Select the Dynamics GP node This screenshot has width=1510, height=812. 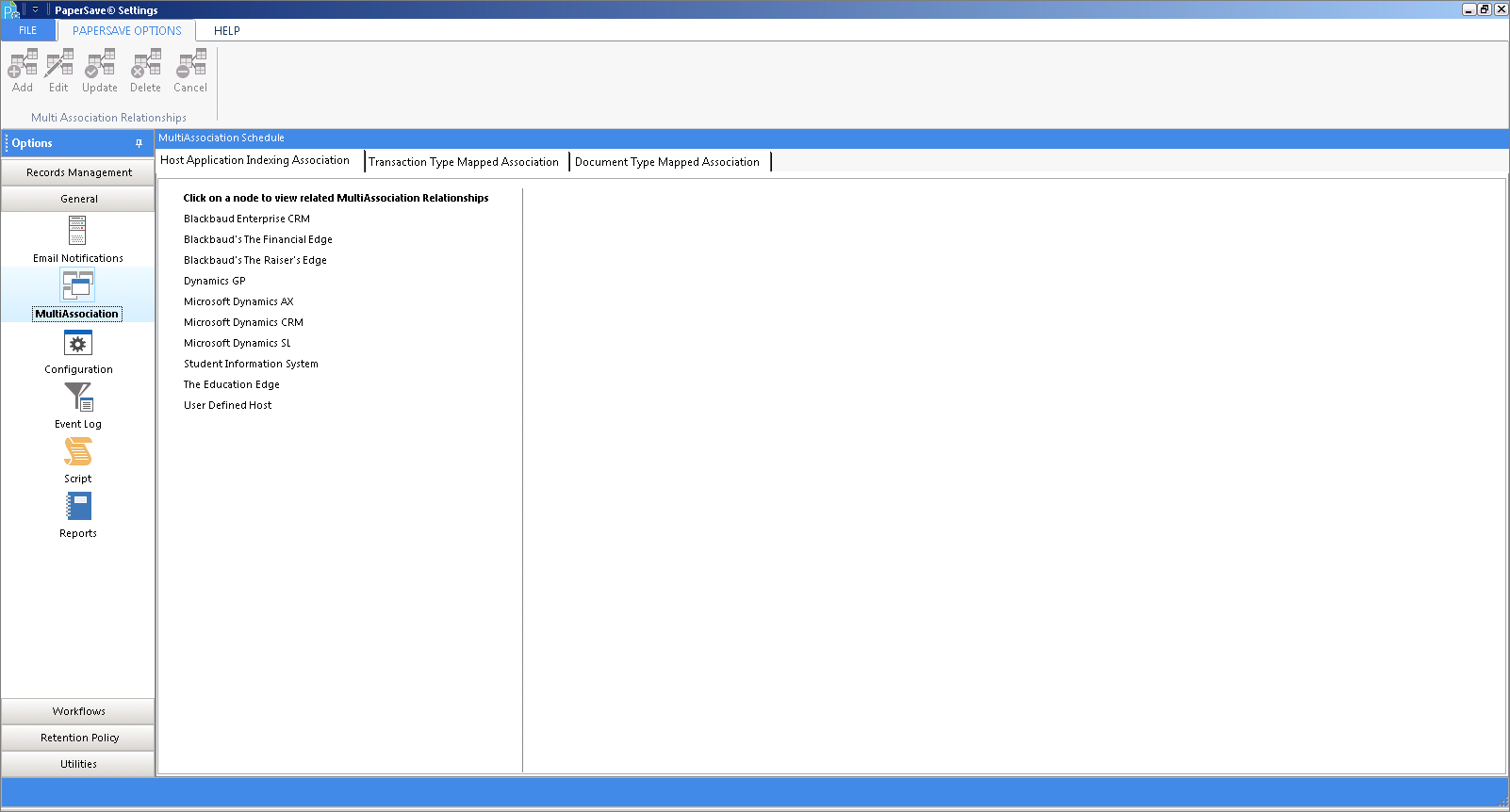pos(215,281)
